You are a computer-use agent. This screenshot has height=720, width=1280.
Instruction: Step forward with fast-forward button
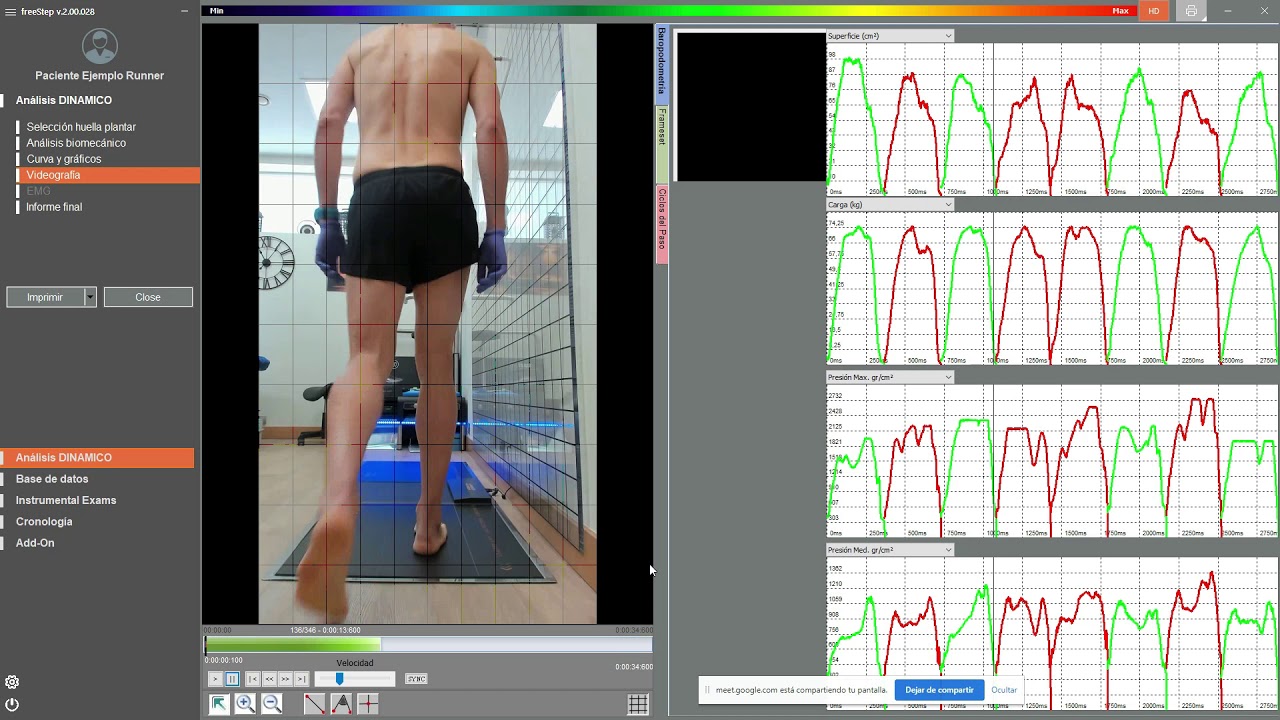coord(285,679)
